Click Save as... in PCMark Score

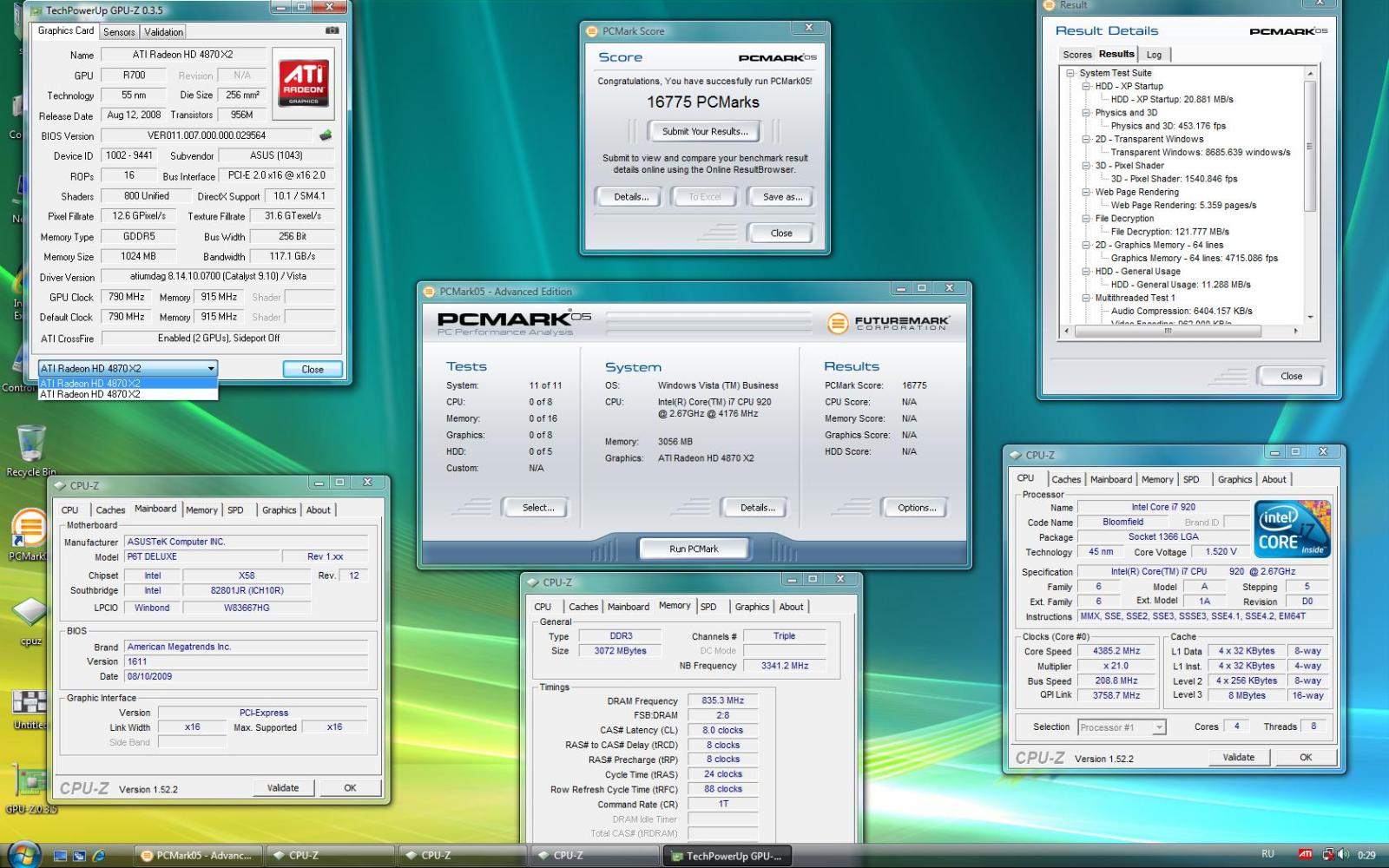pyautogui.click(x=782, y=197)
